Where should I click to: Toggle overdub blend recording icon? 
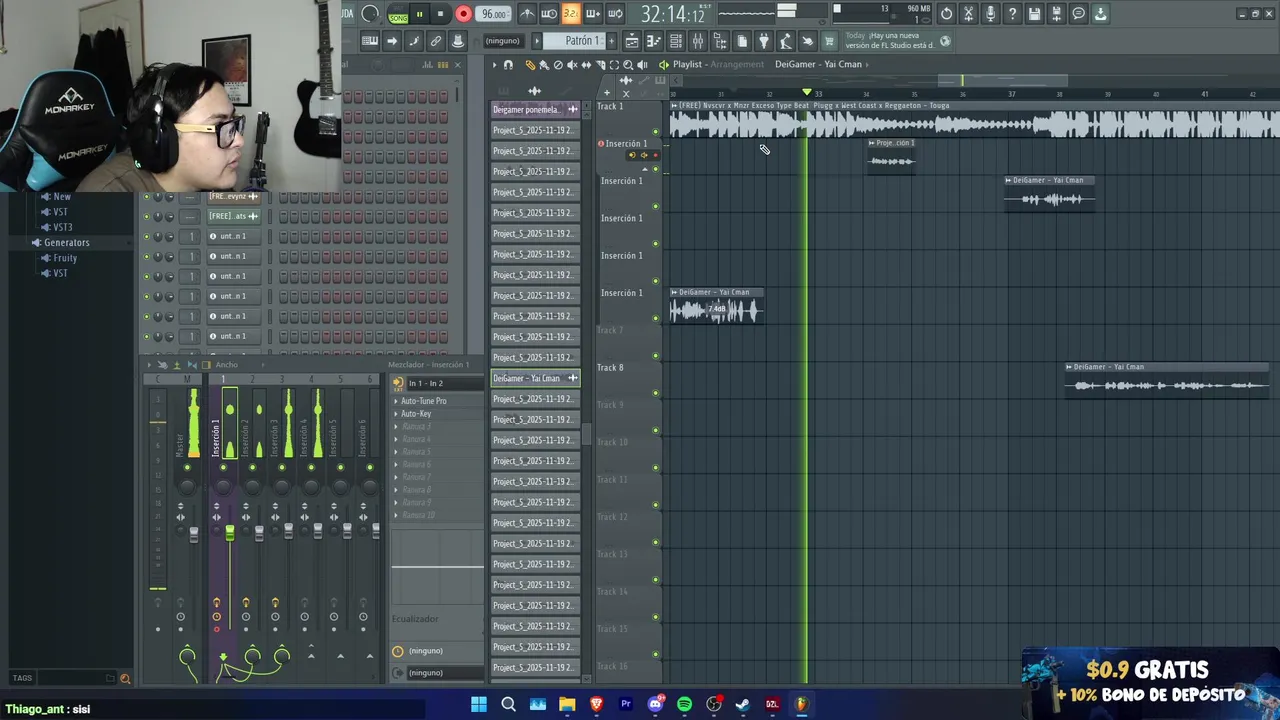click(x=593, y=14)
